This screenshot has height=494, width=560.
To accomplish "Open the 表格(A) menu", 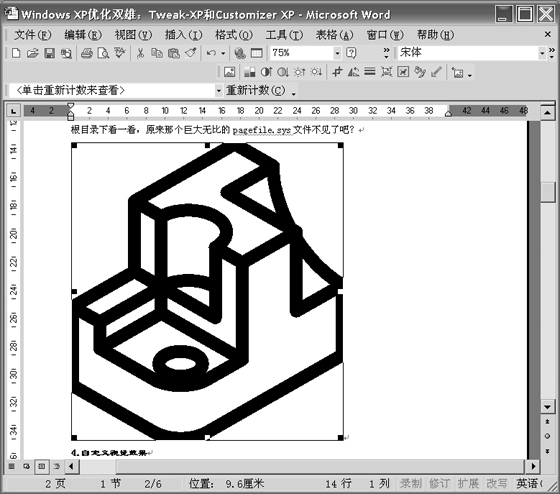I will [334, 35].
